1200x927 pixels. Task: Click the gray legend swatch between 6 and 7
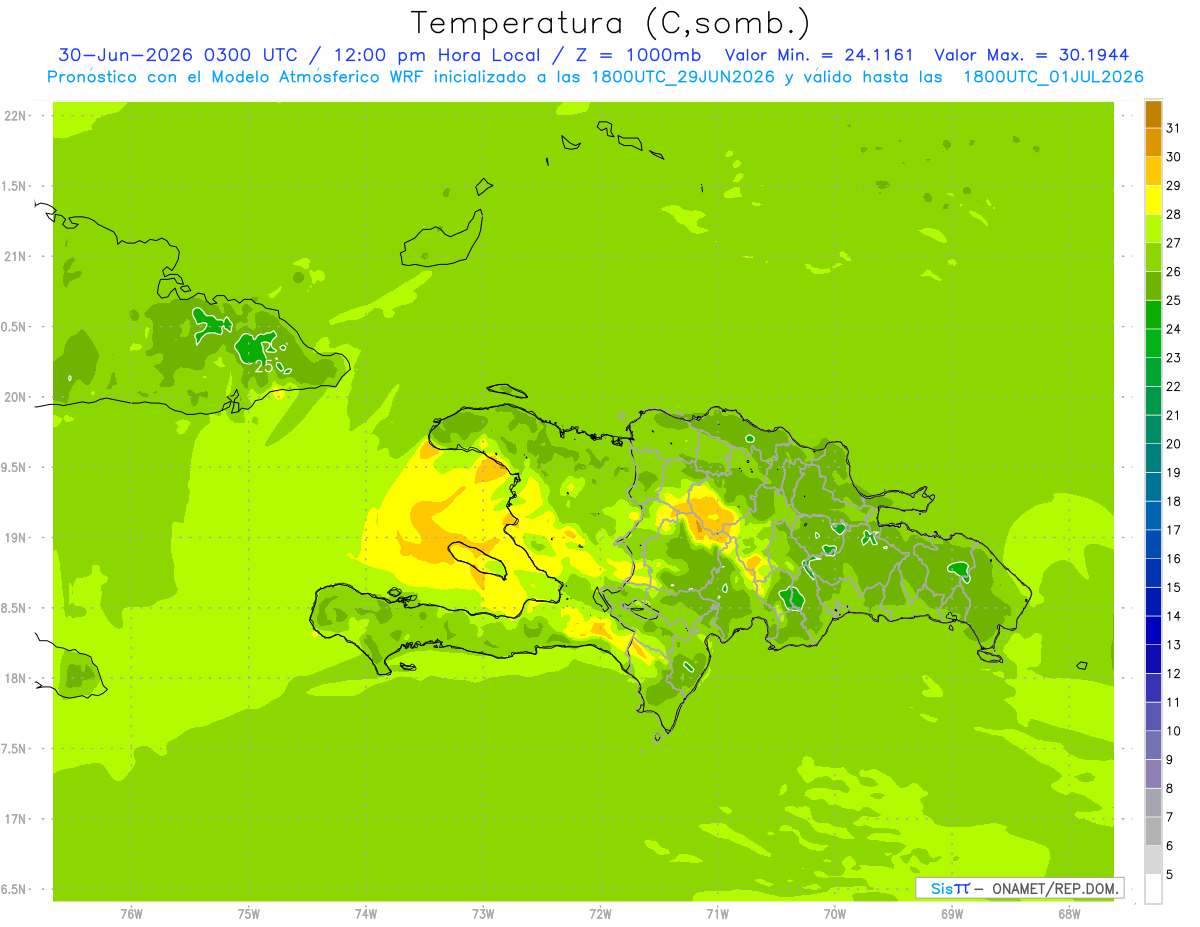[1153, 831]
